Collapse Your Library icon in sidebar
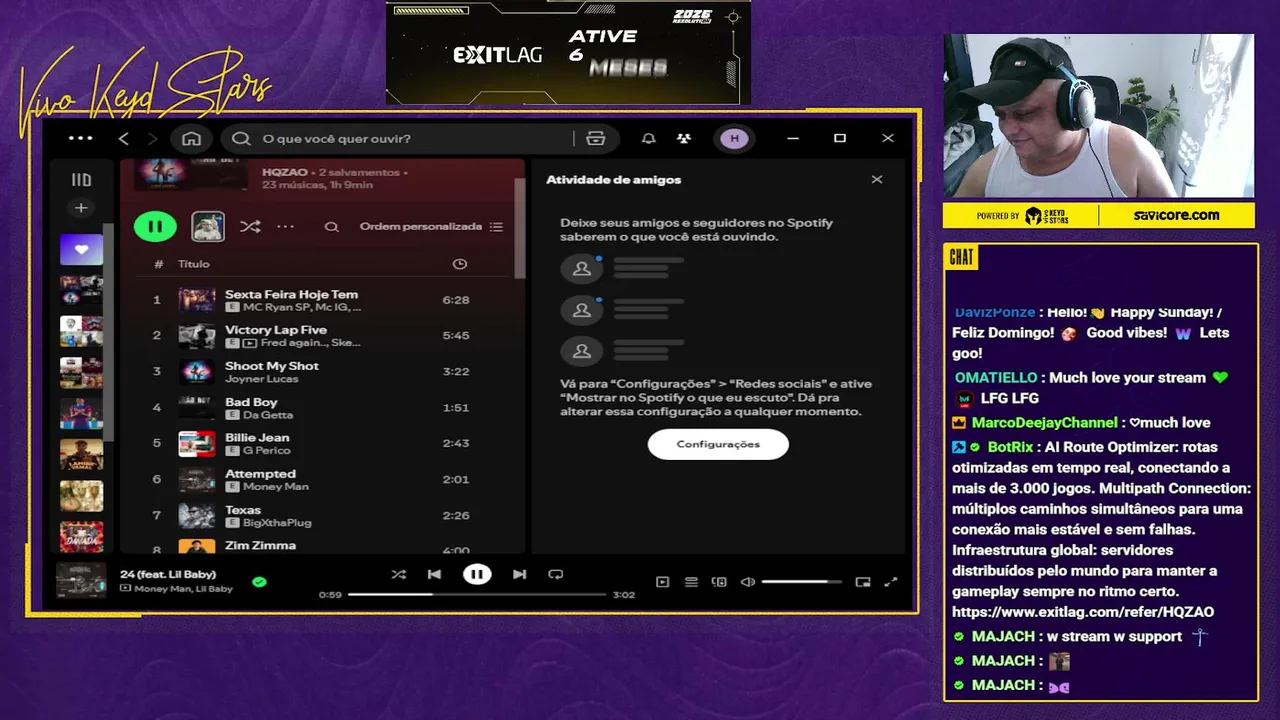The image size is (1280, 720). (81, 180)
